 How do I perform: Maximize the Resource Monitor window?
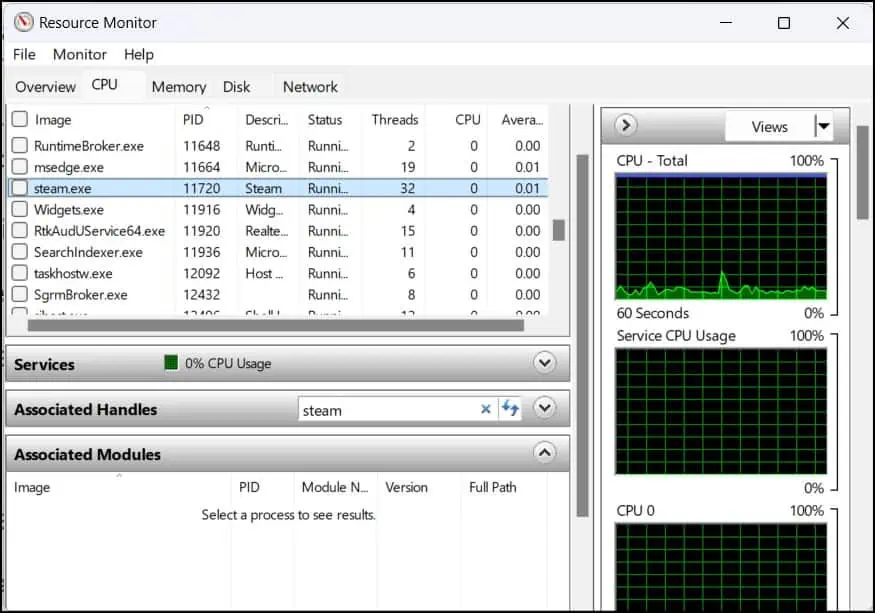click(784, 22)
